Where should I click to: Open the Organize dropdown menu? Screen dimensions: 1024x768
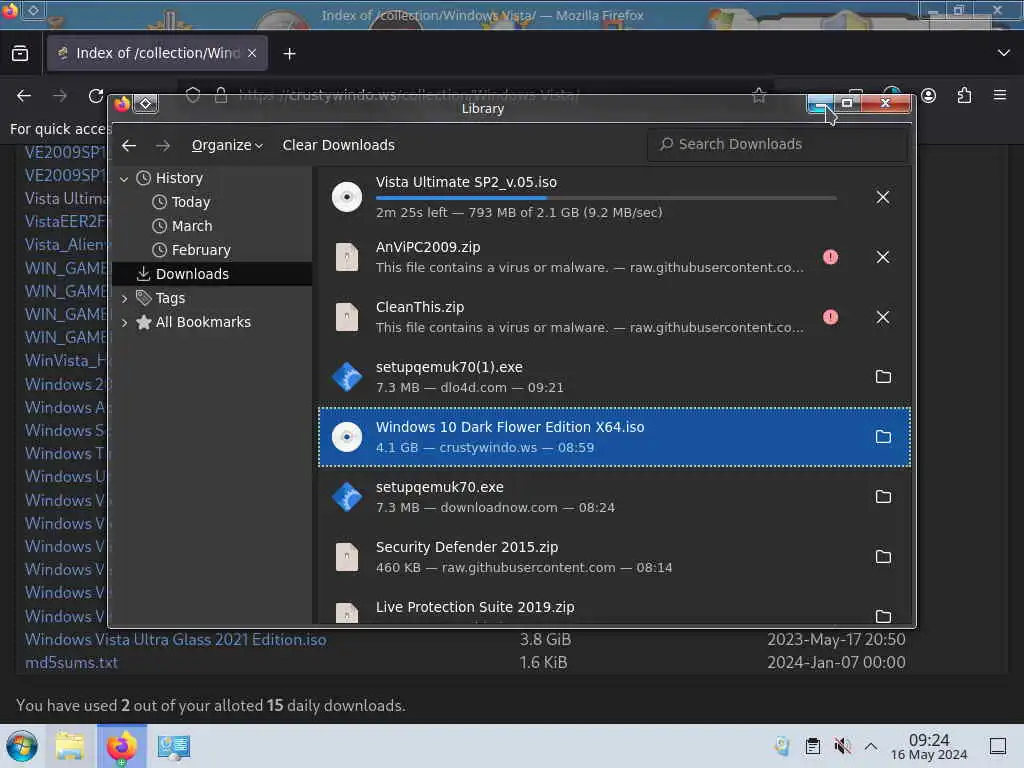(x=227, y=145)
